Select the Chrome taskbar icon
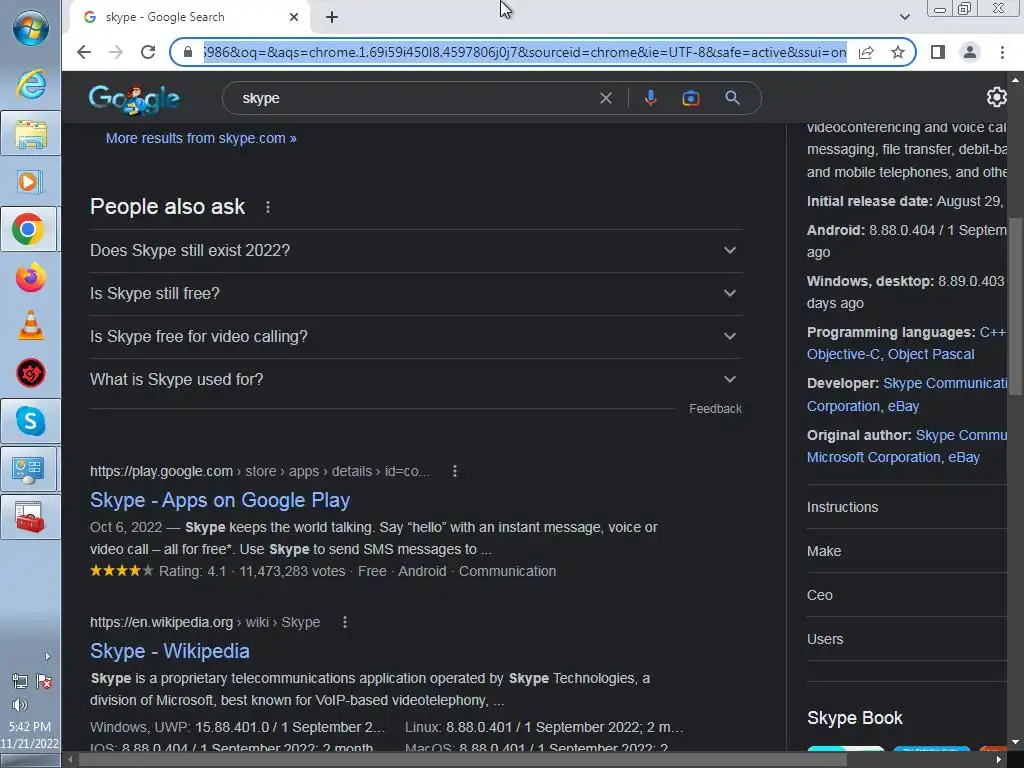The height and width of the screenshot is (768, 1024). (x=29, y=229)
